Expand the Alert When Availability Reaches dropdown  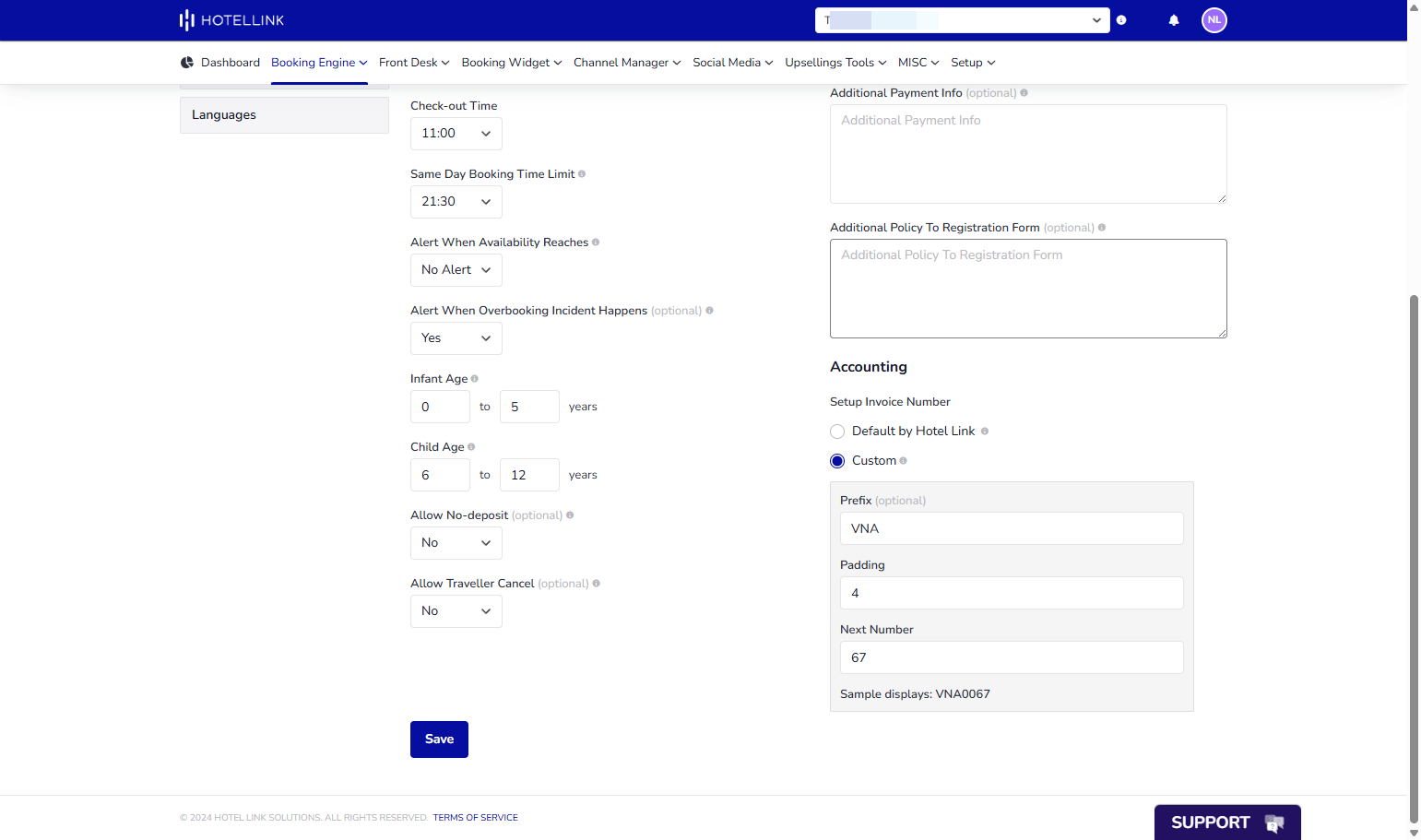point(456,270)
